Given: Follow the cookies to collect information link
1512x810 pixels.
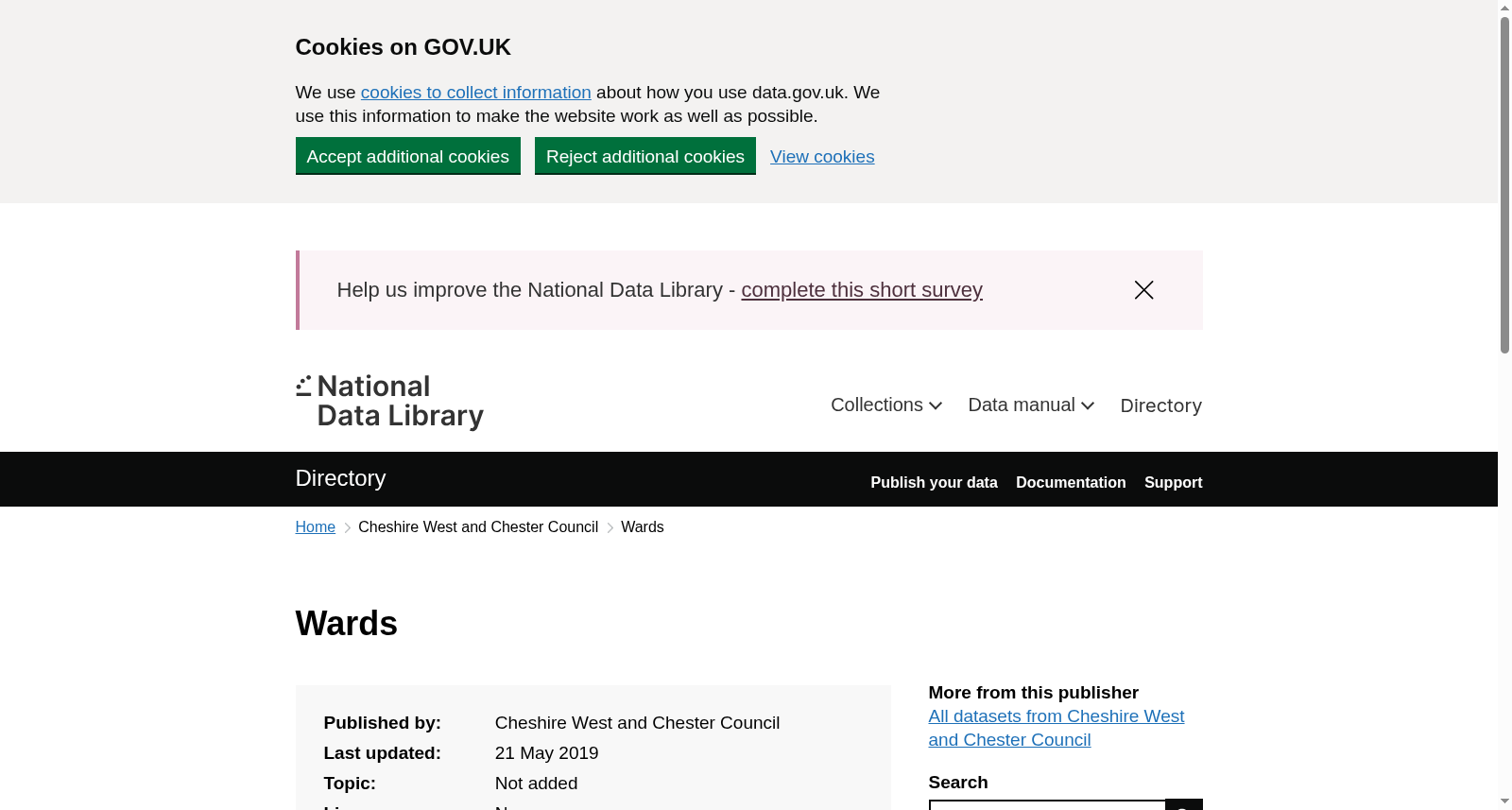Looking at the screenshot, I should [x=475, y=93].
